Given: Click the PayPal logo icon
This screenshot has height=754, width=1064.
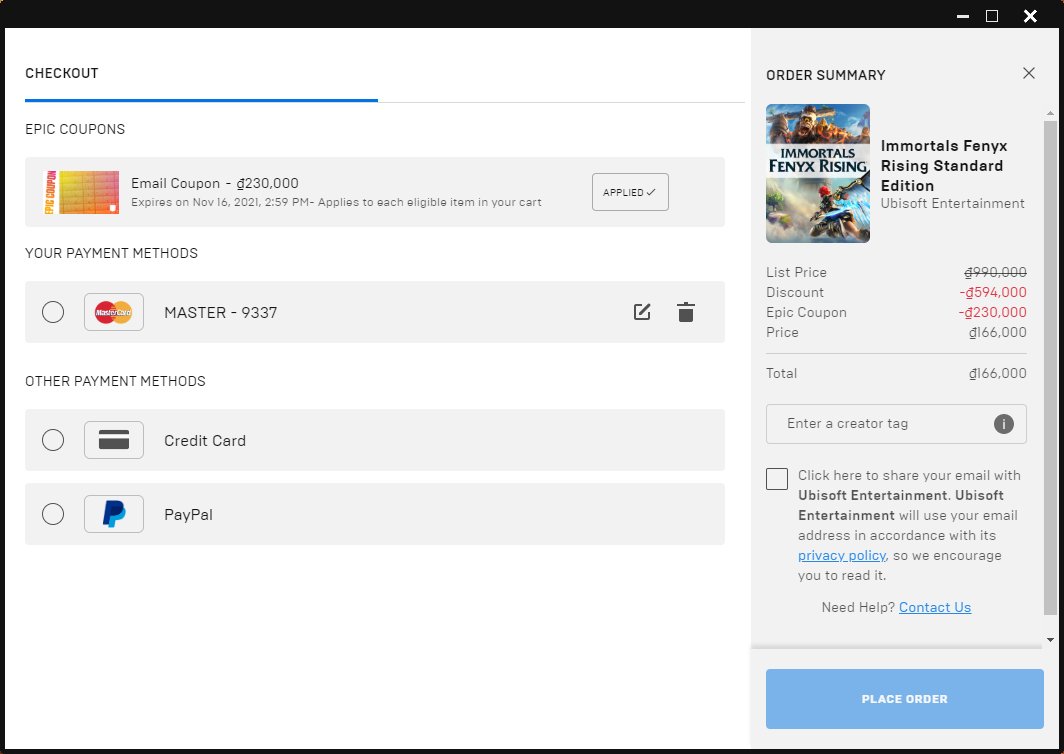Looking at the screenshot, I should (114, 514).
